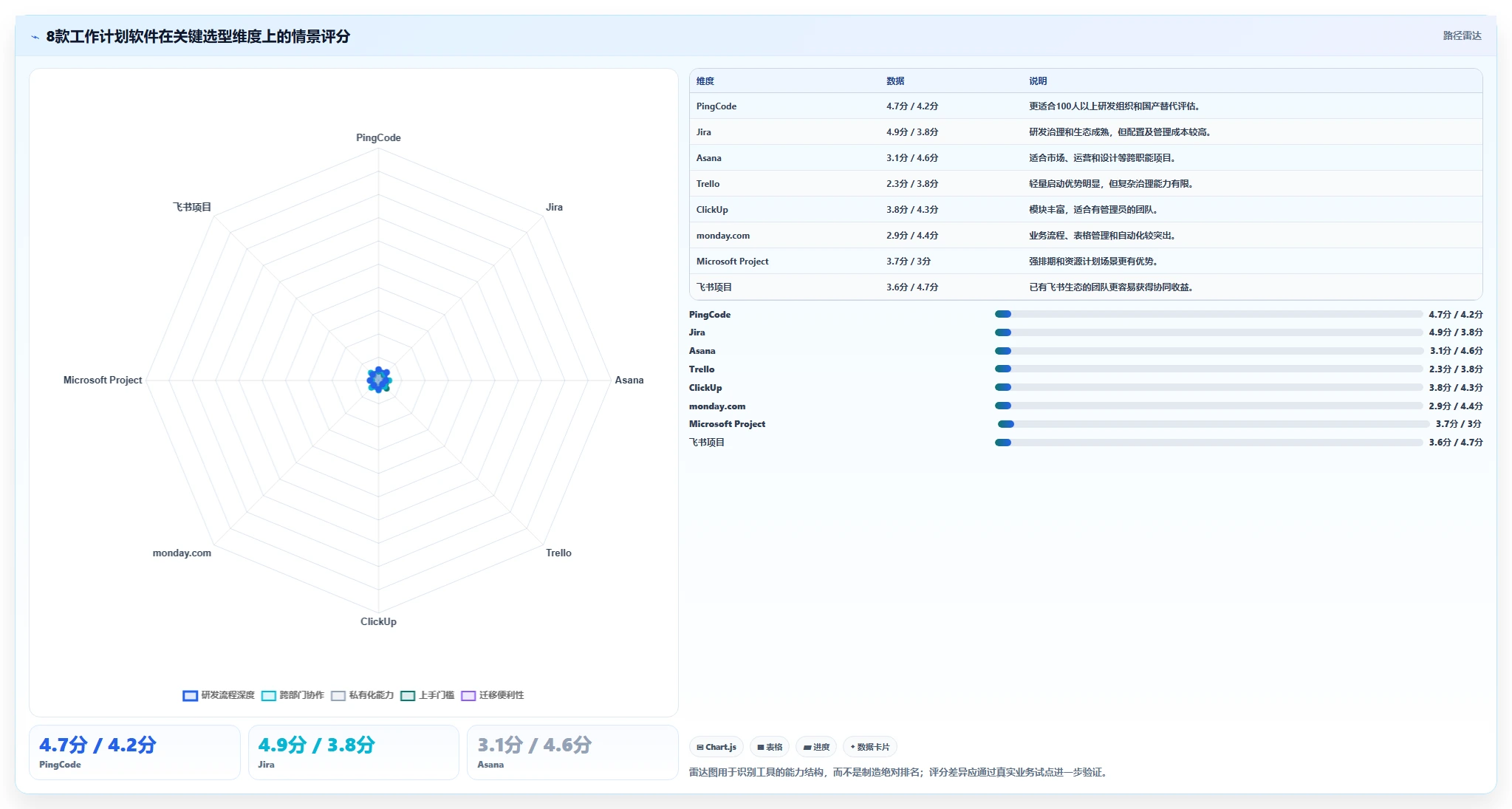Click the footer note starting 雷达图用于识别工具
Image resolution: width=1512 pixels, height=809 pixels.
click(x=899, y=772)
